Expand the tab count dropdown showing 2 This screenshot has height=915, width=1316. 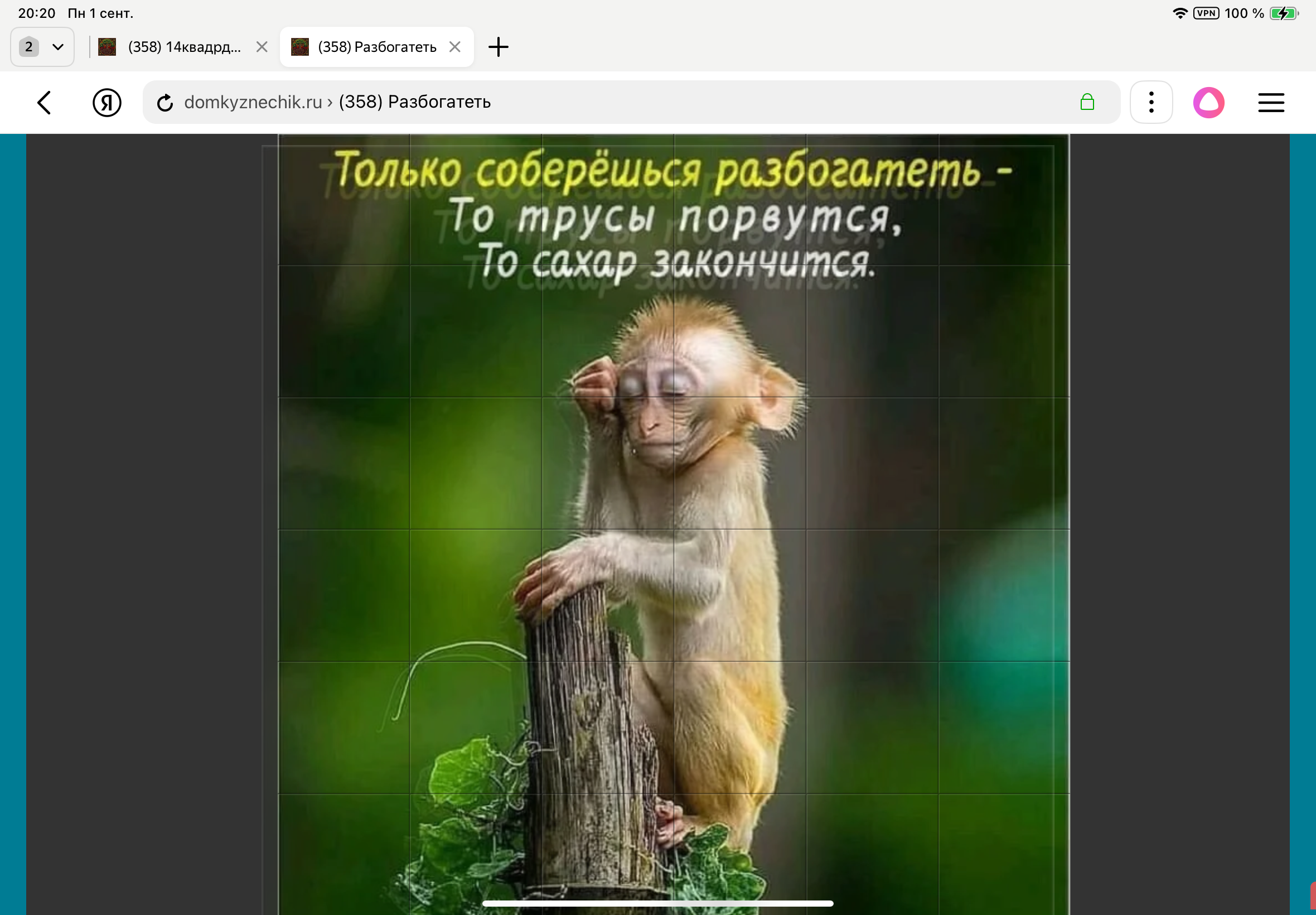coord(42,47)
